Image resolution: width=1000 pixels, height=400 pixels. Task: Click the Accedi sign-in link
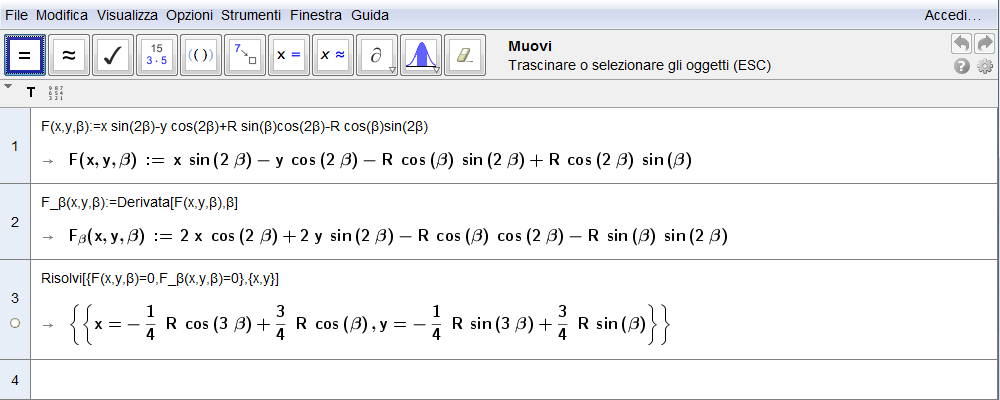[952, 16]
